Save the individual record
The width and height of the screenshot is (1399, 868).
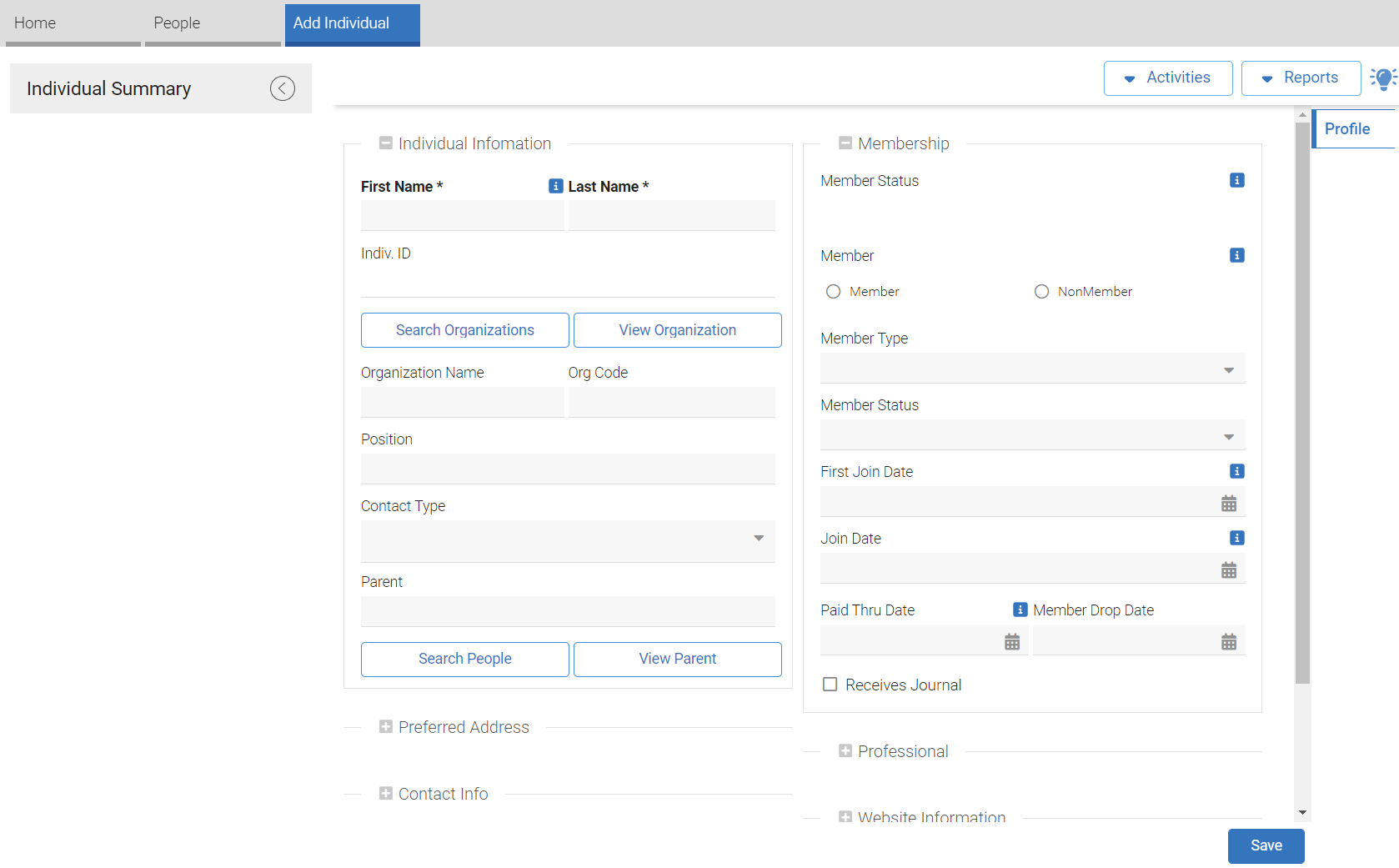[1266, 845]
